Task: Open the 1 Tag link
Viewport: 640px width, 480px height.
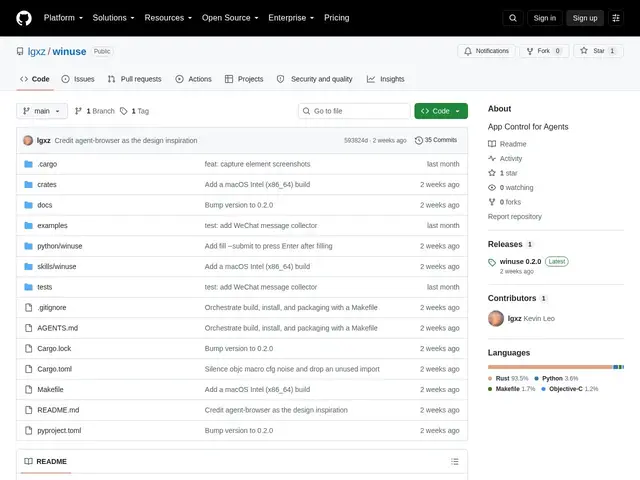Action: tap(134, 111)
